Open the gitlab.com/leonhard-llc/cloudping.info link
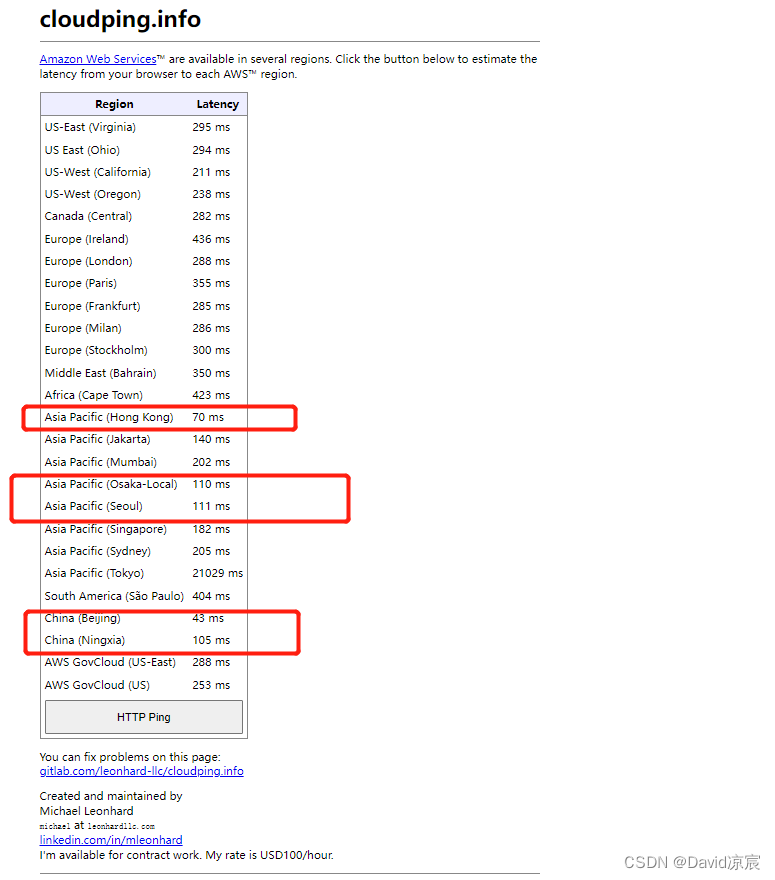The width and height of the screenshot is (775, 880). pyautogui.click(x=141, y=771)
